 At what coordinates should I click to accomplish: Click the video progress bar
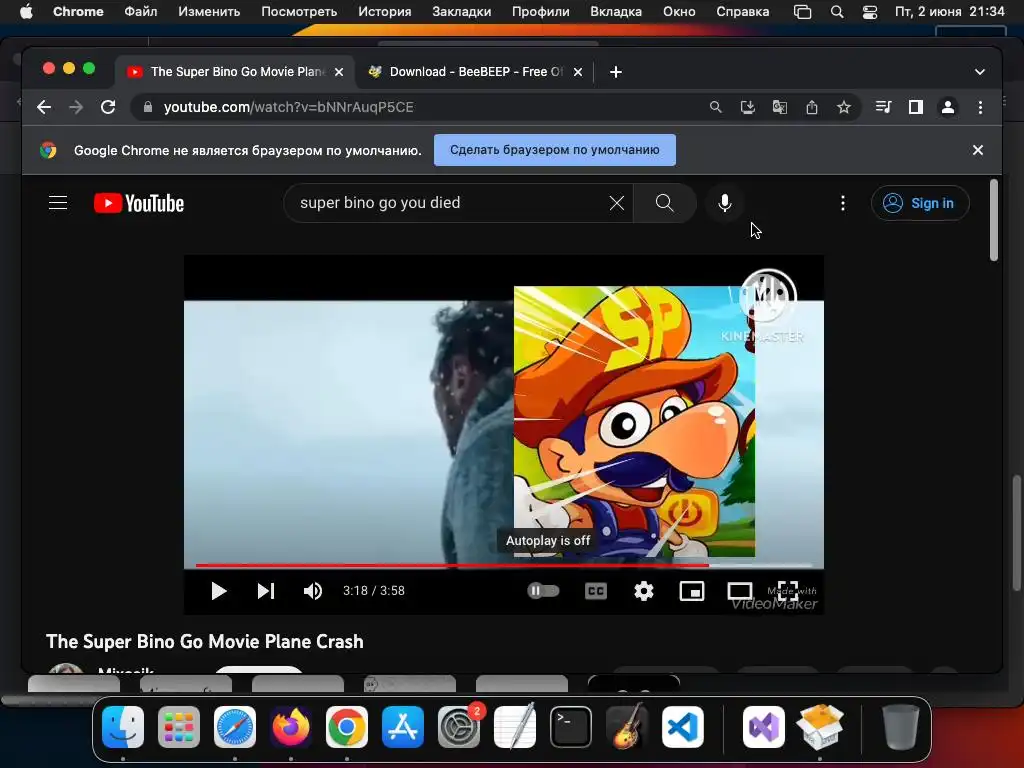(504, 565)
